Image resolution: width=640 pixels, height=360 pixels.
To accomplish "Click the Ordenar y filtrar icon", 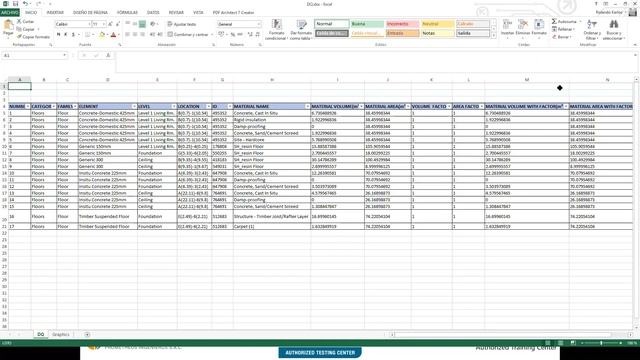I will pos(592,24).
